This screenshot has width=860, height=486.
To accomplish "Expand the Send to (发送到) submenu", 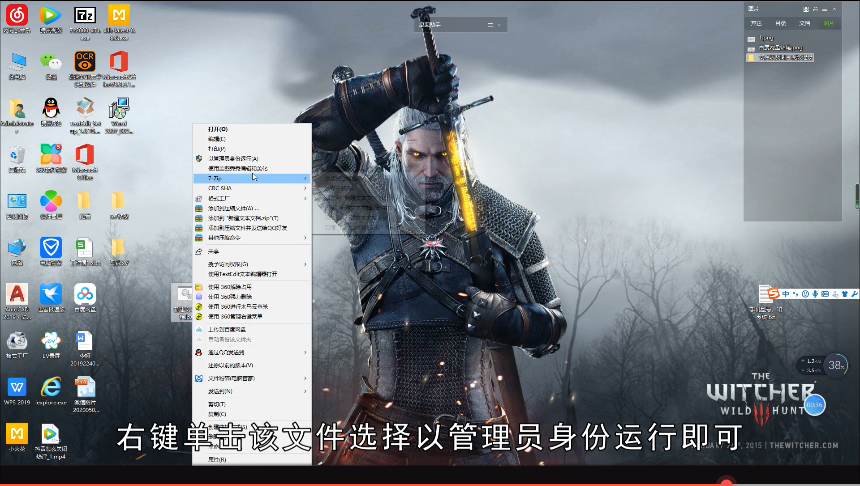I will 252,391.
